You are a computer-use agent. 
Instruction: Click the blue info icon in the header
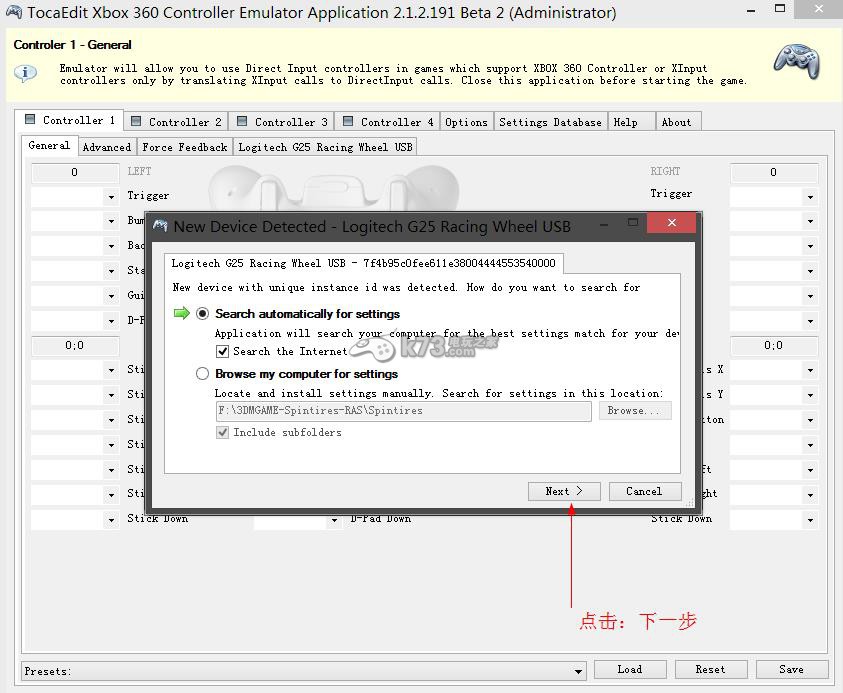coord(26,73)
